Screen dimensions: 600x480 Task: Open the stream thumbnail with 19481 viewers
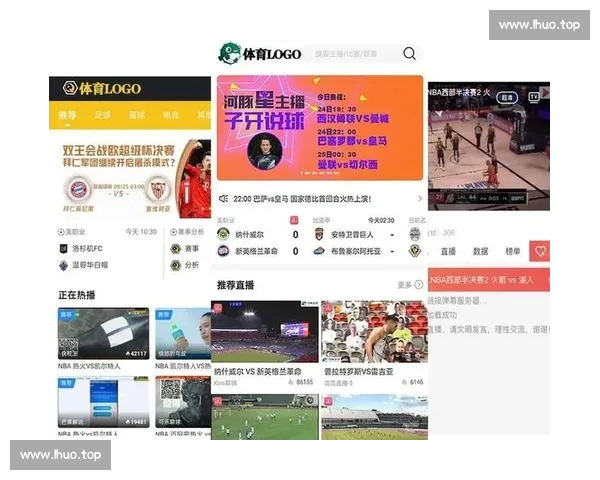coord(103,402)
